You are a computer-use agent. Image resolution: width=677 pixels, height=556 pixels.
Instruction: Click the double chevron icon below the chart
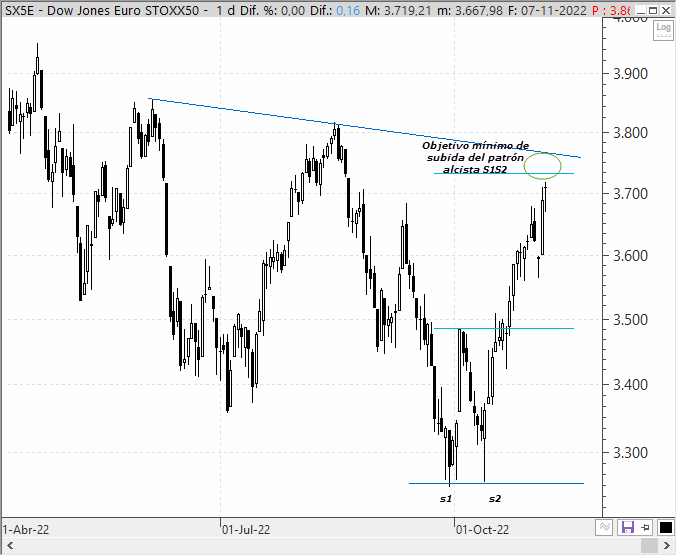[604, 527]
